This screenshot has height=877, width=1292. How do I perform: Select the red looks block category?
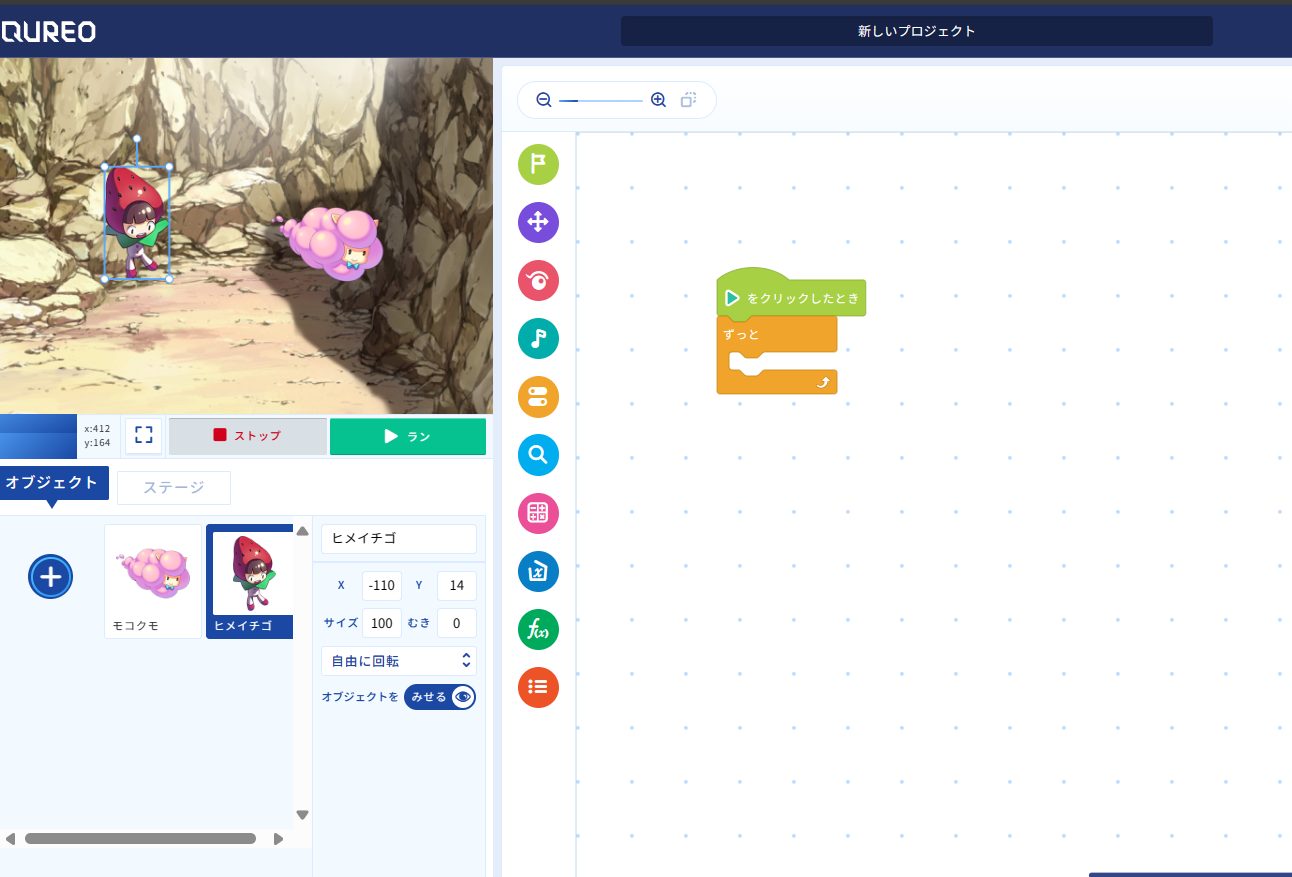(x=538, y=280)
